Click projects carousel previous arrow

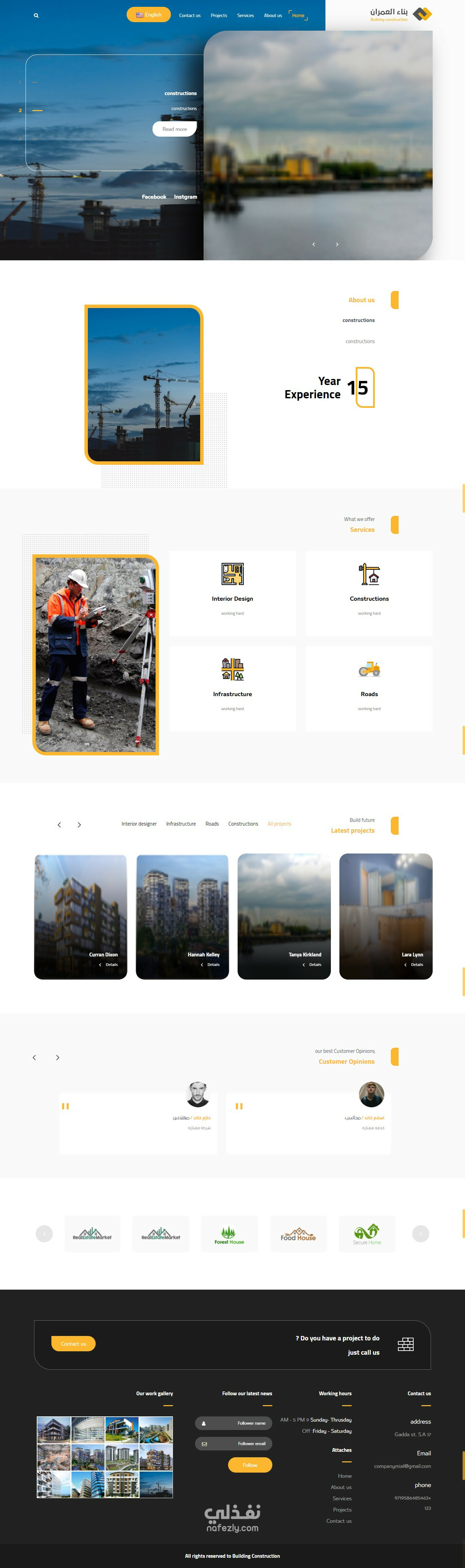pyautogui.click(x=59, y=825)
